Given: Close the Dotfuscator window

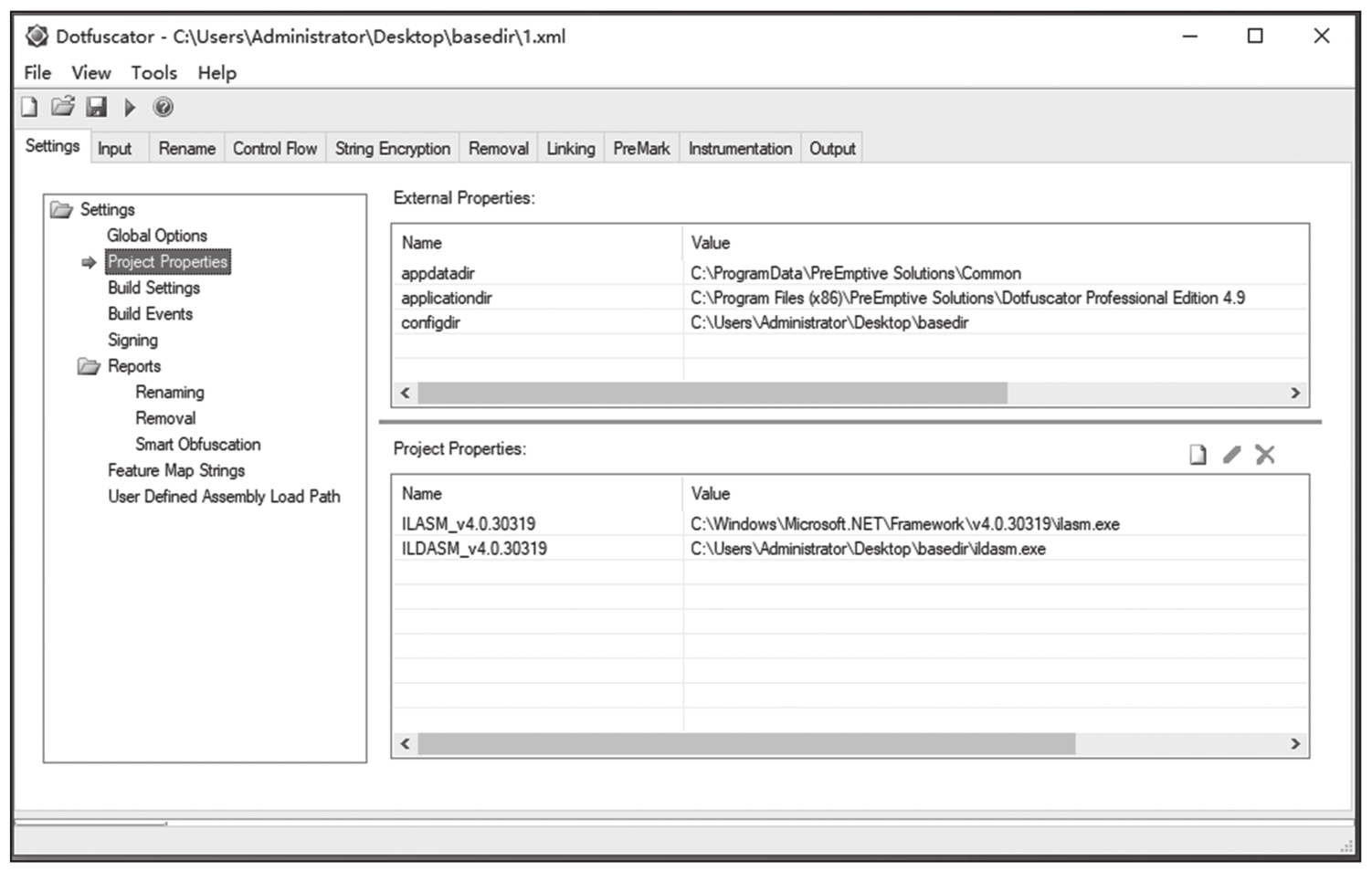Looking at the screenshot, I should [1321, 37].
